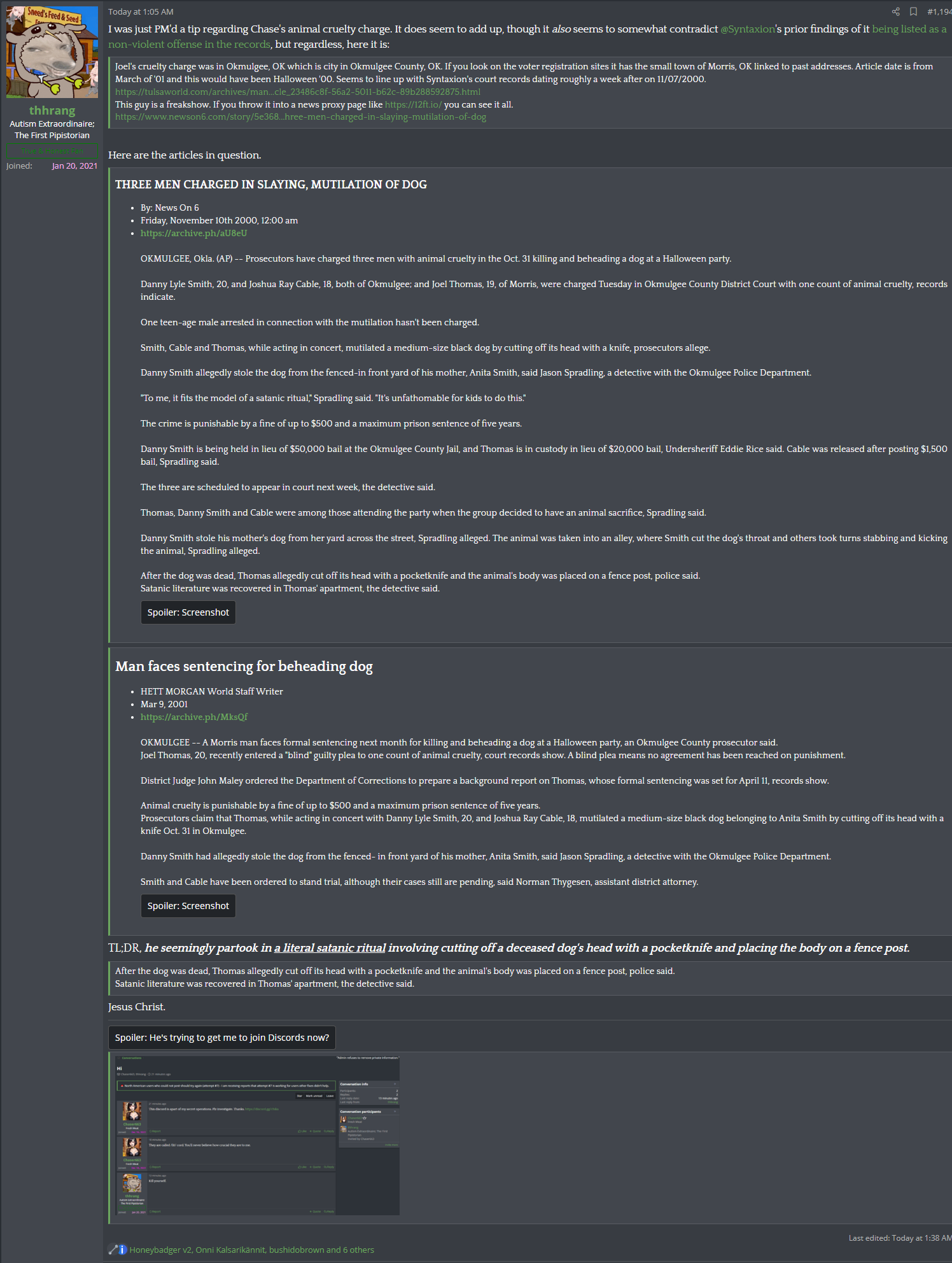Expand first Spoiler: Screenshot under News On 6 article
Screen dimensions: 952x1263
click(188, 612)
